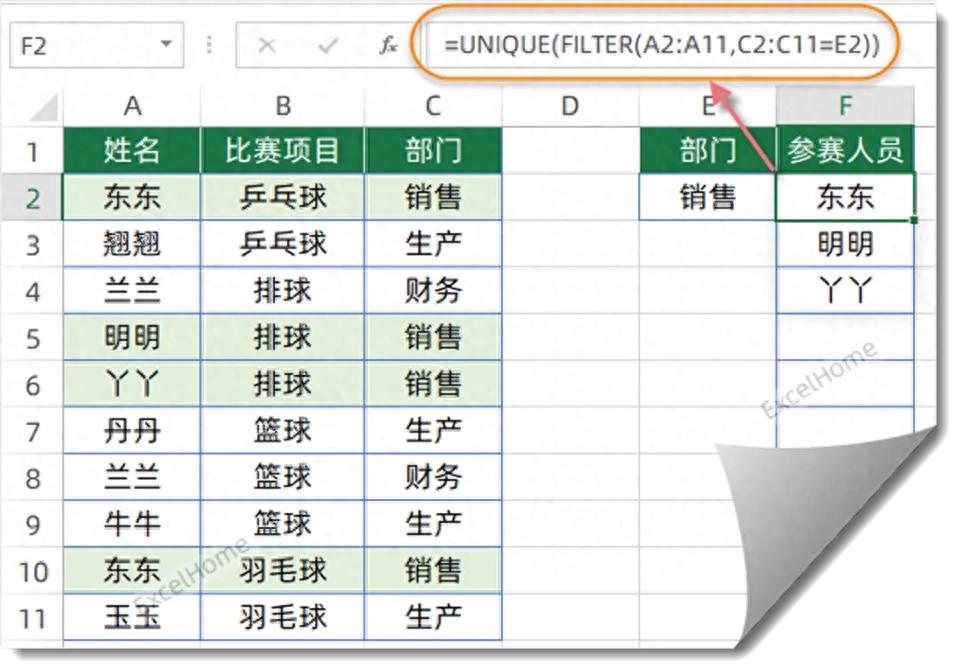Select cell E2 containing 销售

point(708,197)
